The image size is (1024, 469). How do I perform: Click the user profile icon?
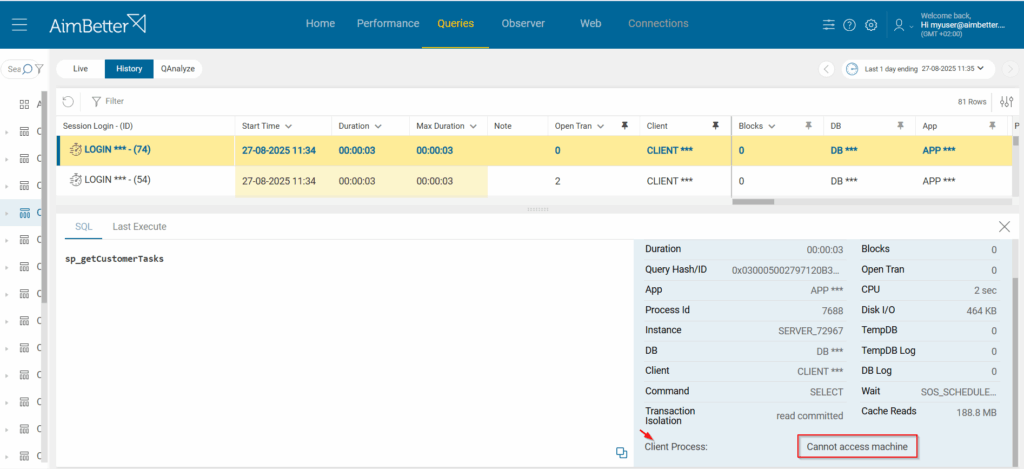pos(899,25)
